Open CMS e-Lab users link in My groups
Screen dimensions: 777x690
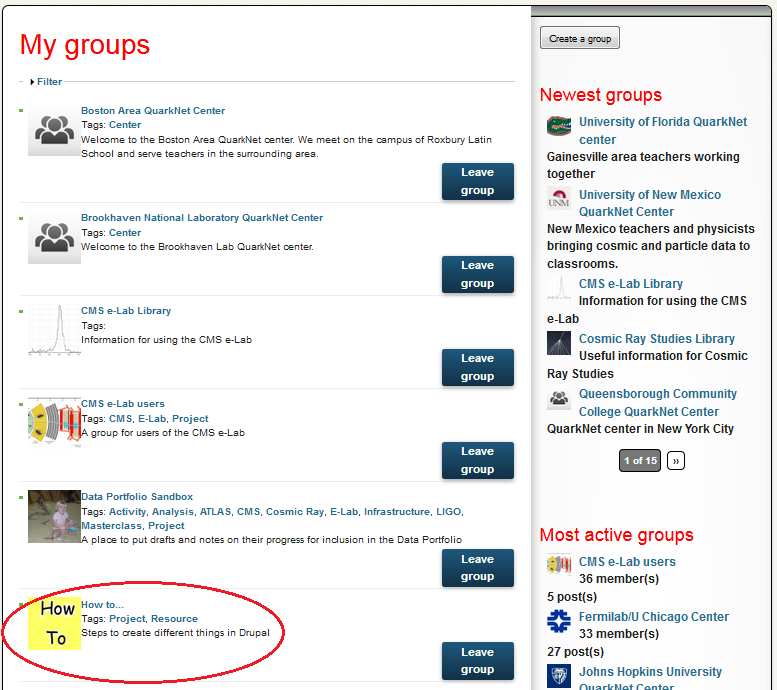coord(123,403)
